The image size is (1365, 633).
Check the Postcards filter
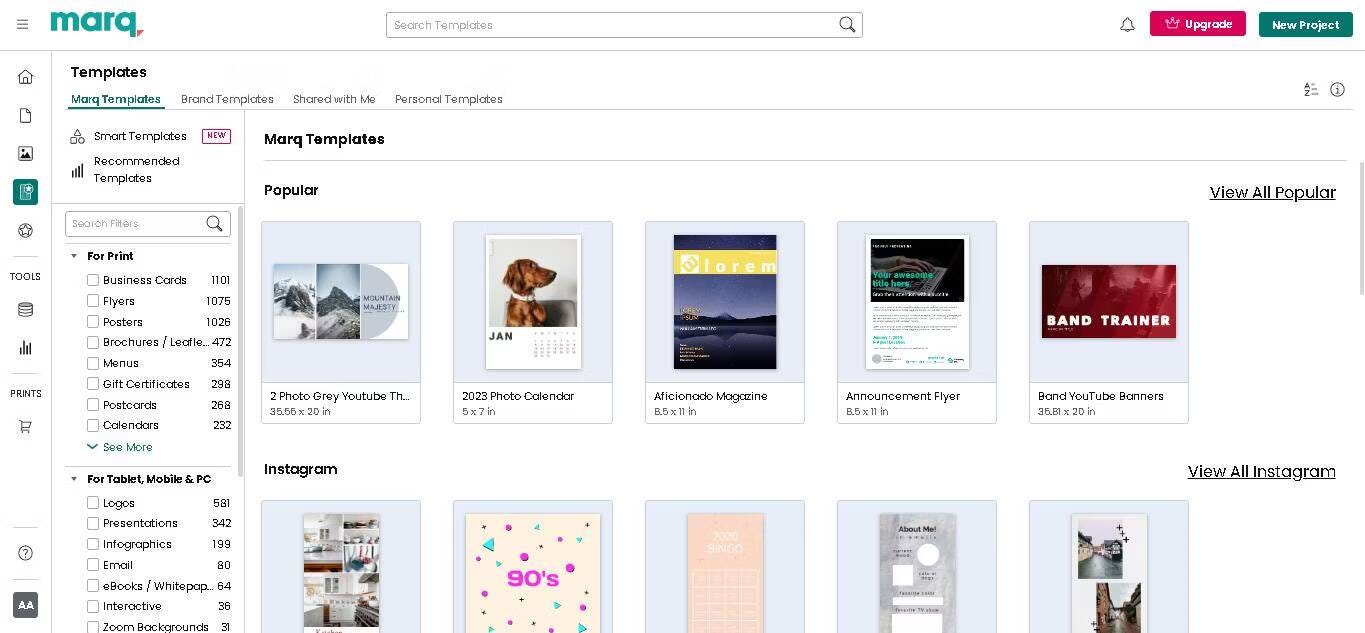(93, 405)
